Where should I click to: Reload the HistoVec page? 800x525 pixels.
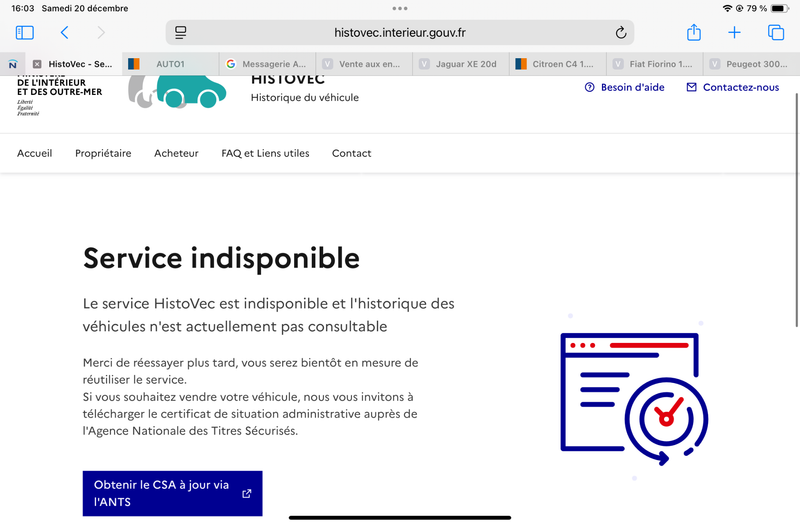(620, 33)
